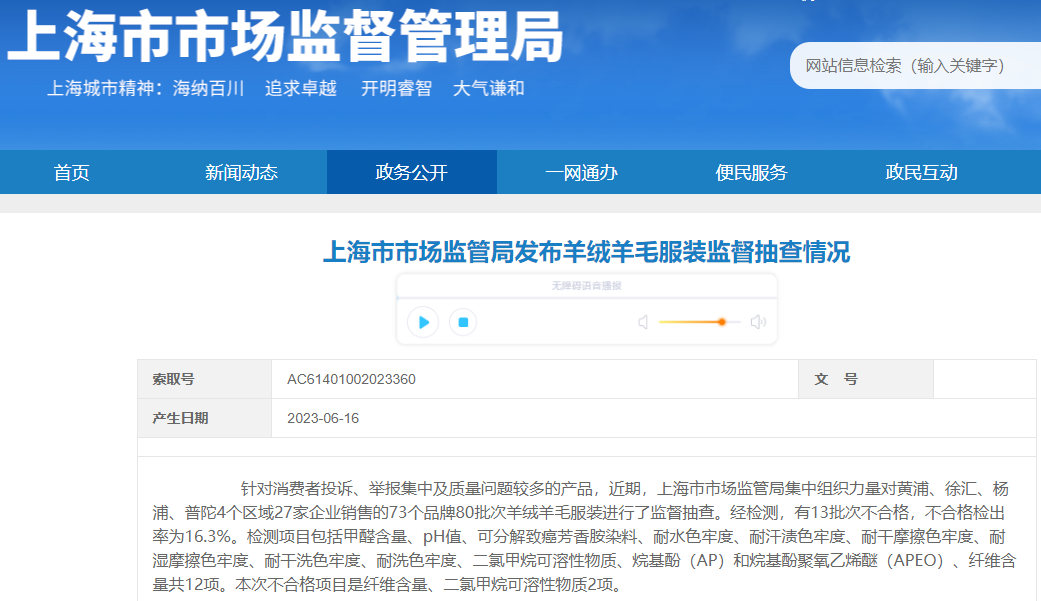Play the accessibility voice broadcast
Image resolution: width=1041 pixels, height=601 pixels.
(x=423, y=322)
